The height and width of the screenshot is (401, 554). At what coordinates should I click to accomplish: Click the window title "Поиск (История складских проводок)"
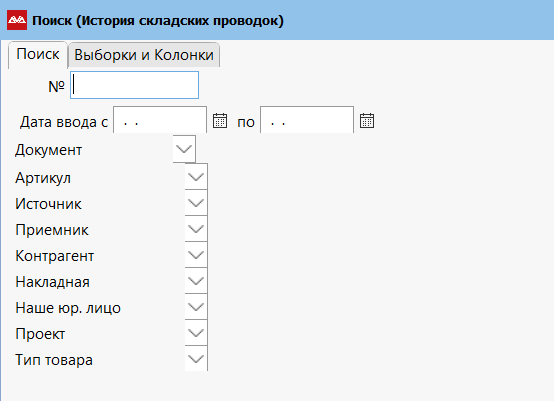(x=158, y=20)
